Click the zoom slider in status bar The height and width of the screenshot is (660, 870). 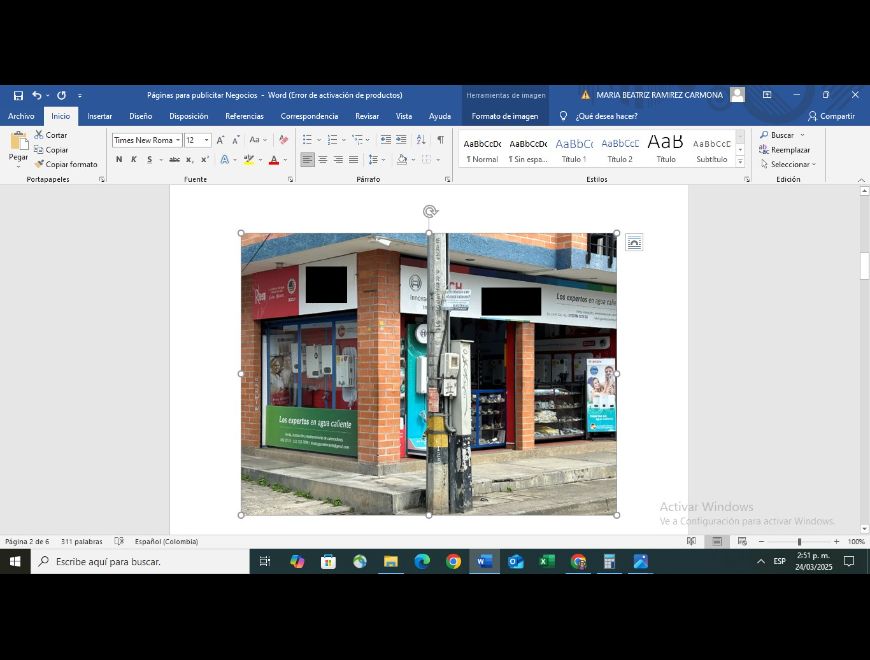799,541
